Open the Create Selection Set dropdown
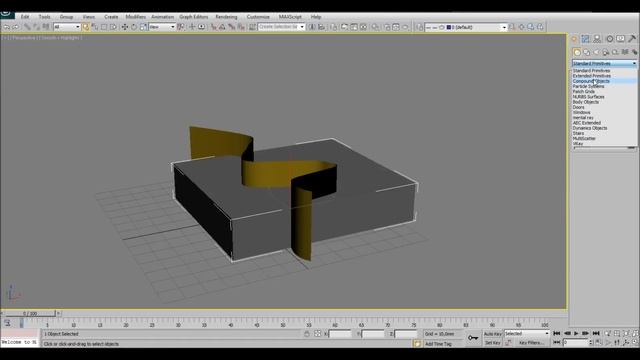The image size is (640, 360). coord(281,27)
